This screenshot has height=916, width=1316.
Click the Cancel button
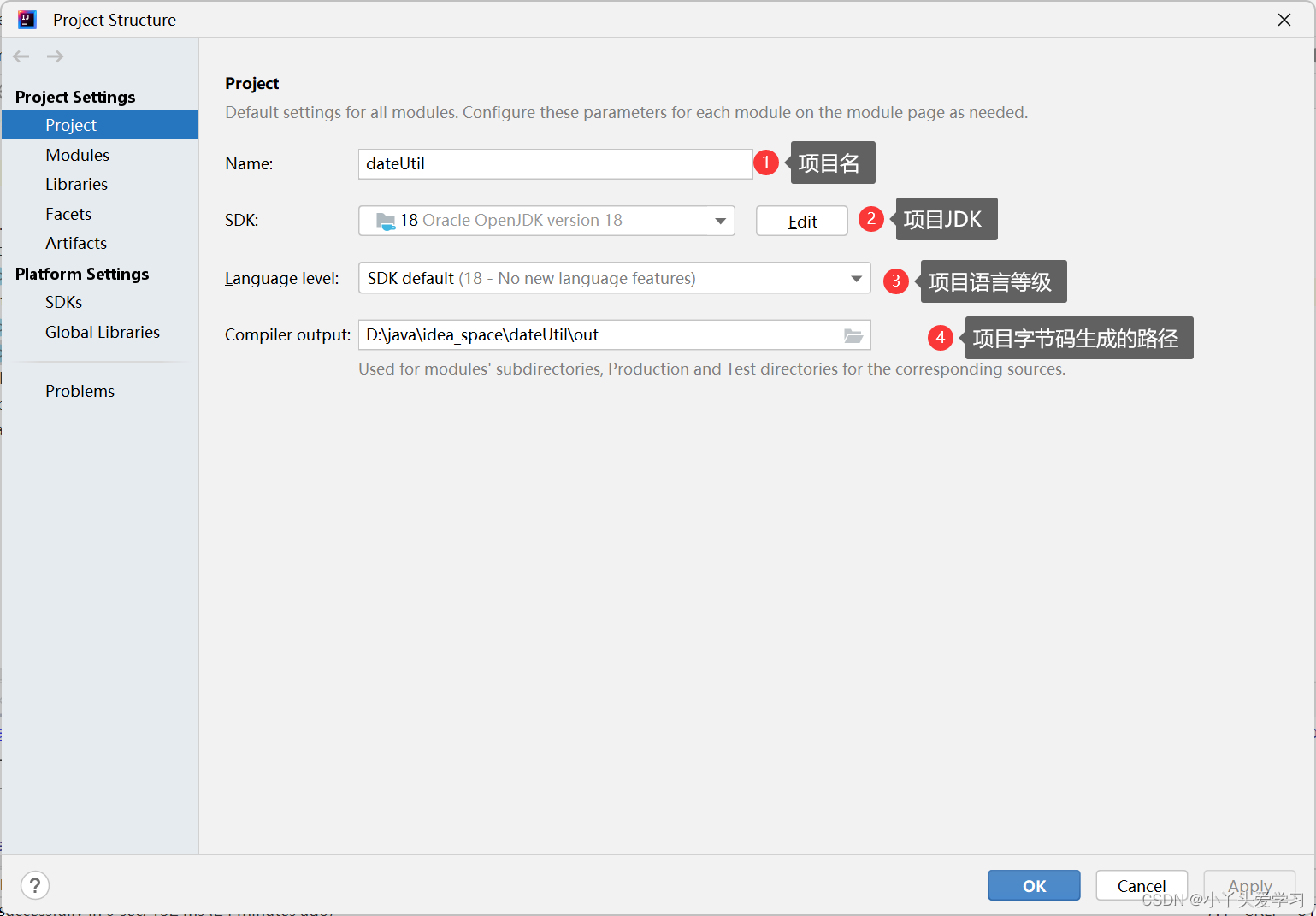pos(1141,885)
